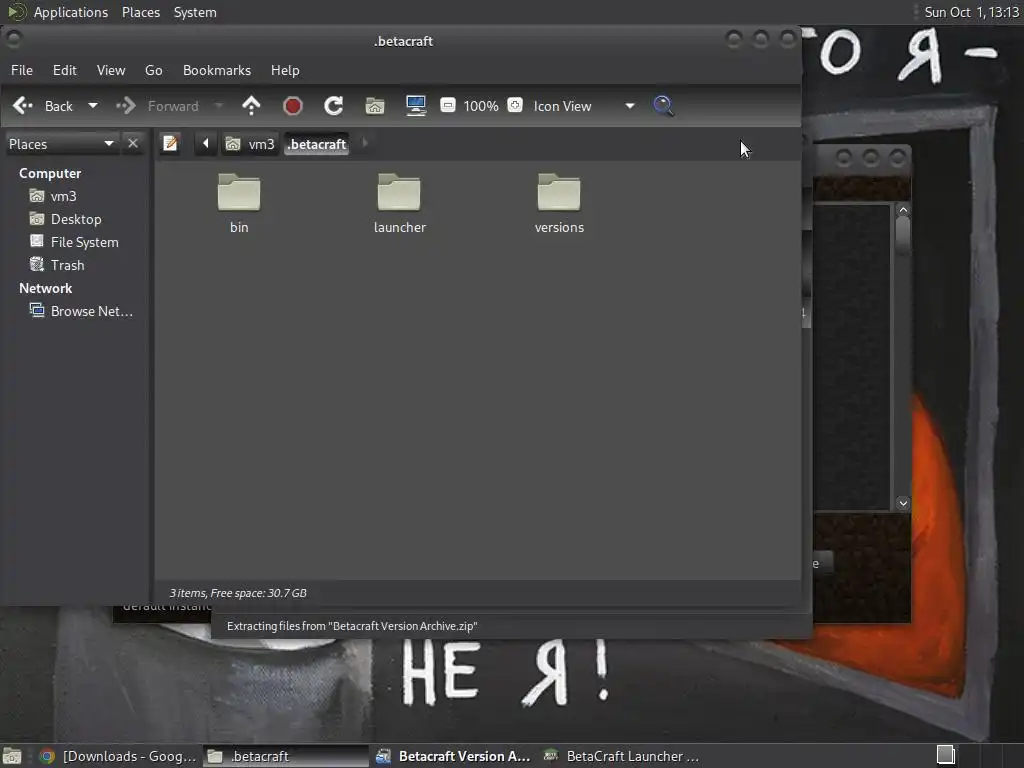Open the bin folder
This screenshot has width=1024, height=768.
coord(239,203)
